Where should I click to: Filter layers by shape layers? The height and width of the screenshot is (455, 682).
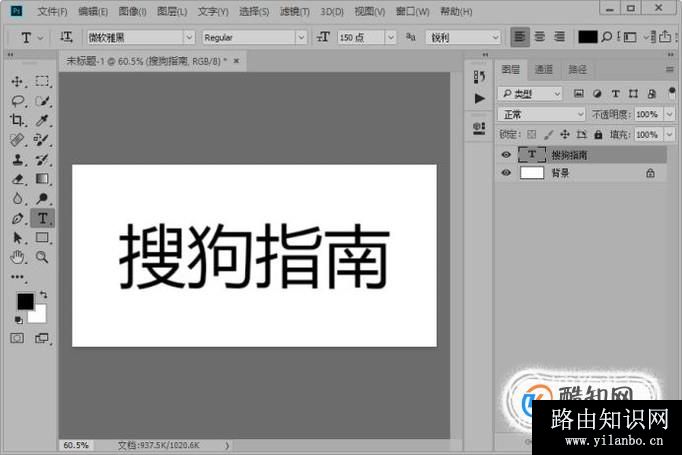click(x=633, y=94)
